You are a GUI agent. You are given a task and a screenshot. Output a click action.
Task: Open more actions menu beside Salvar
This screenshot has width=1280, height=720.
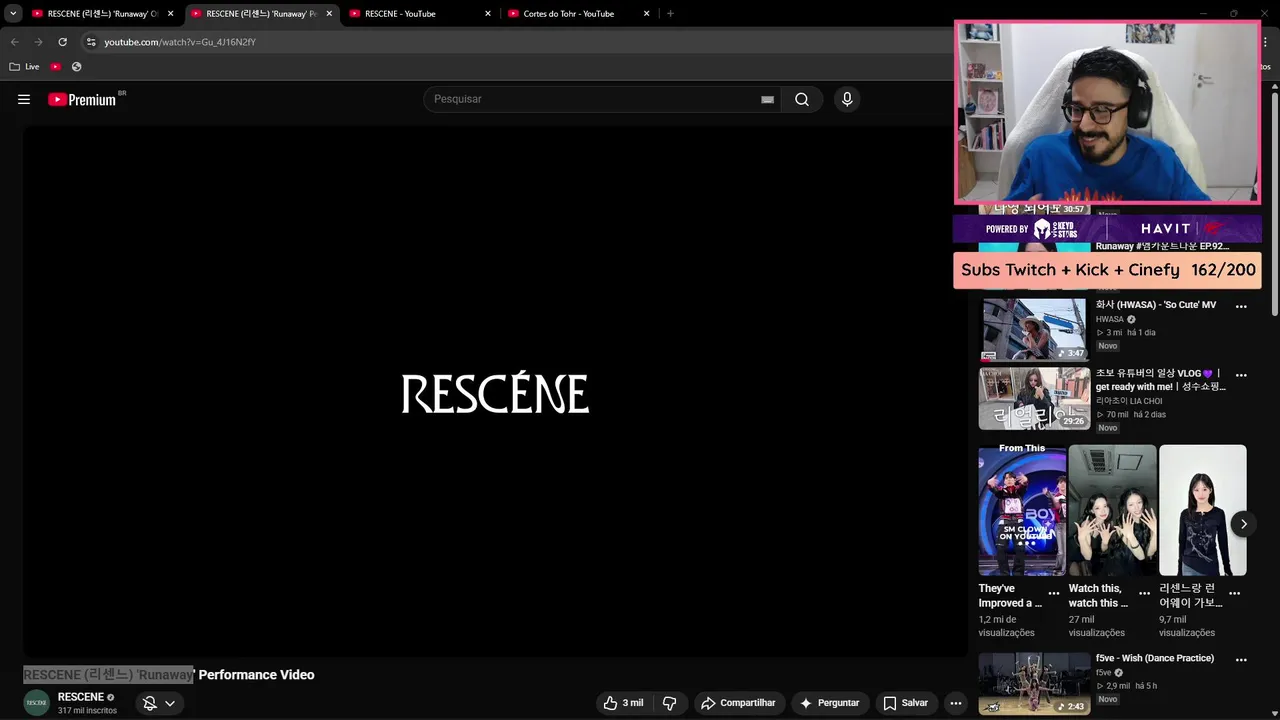point(956,703)
